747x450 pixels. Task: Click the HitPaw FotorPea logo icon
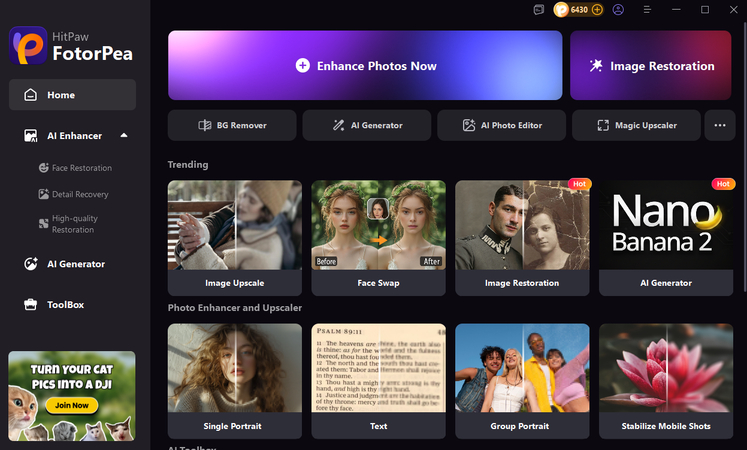coord(28,45)
